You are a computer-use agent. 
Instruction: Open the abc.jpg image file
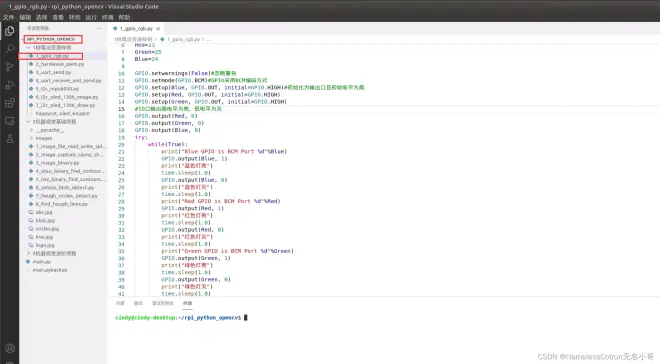44,212
